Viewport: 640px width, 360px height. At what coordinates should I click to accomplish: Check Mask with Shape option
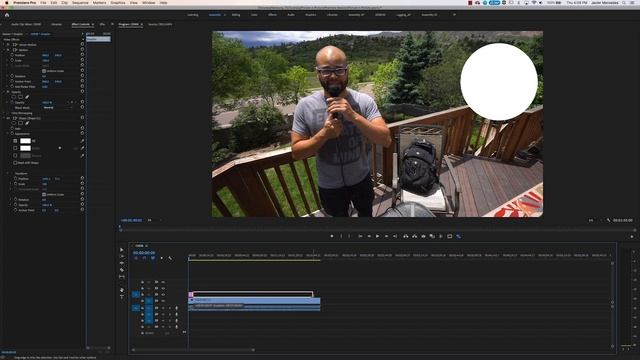point(15,162)
